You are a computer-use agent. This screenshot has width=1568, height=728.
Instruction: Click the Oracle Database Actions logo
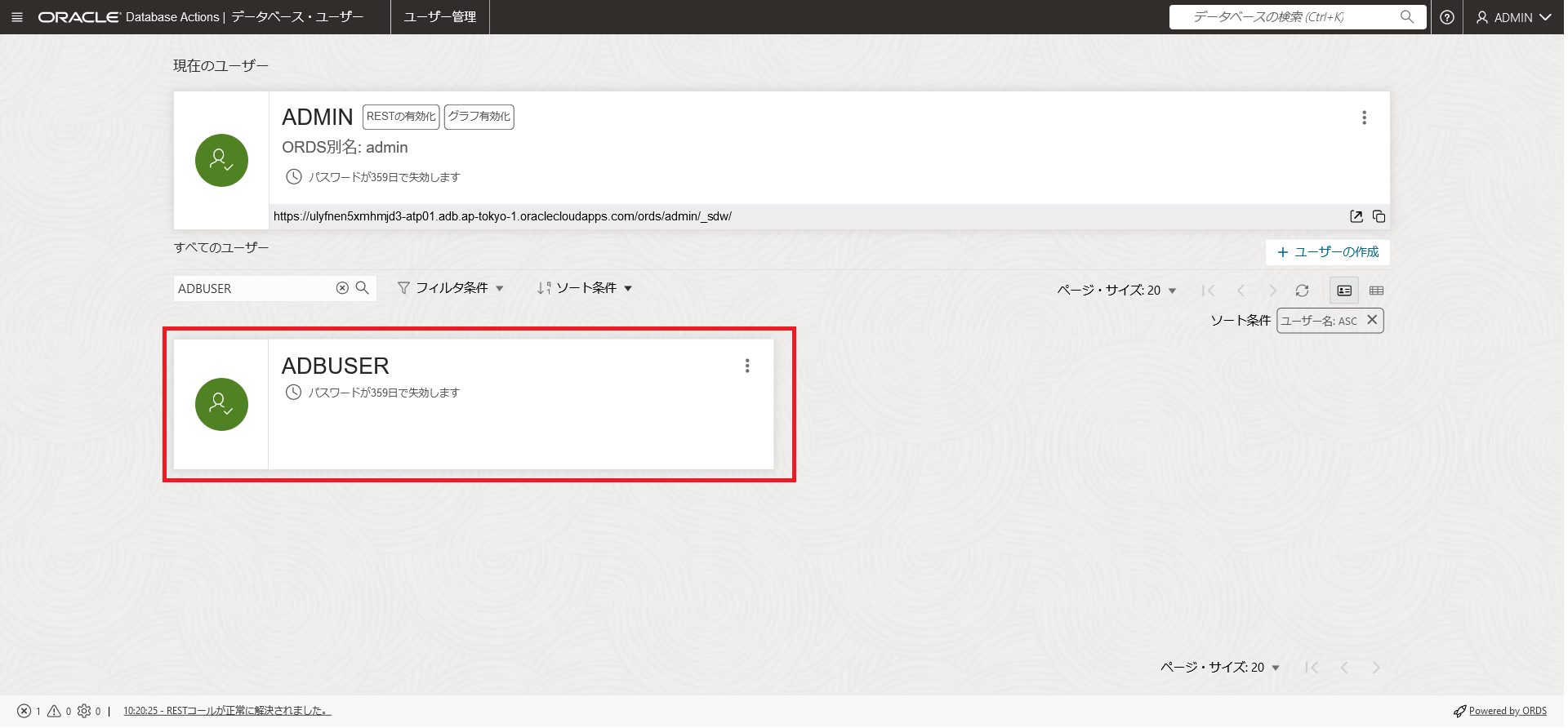pos(129,17)
